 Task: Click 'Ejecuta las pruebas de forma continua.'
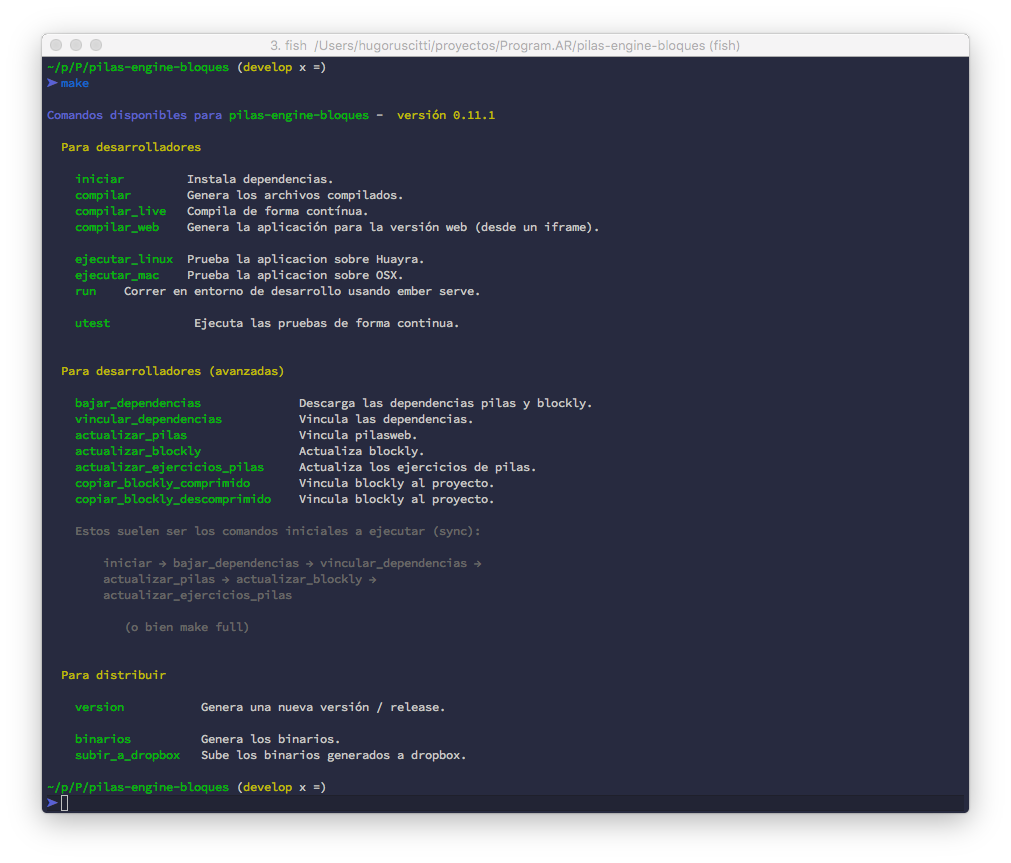326,323
